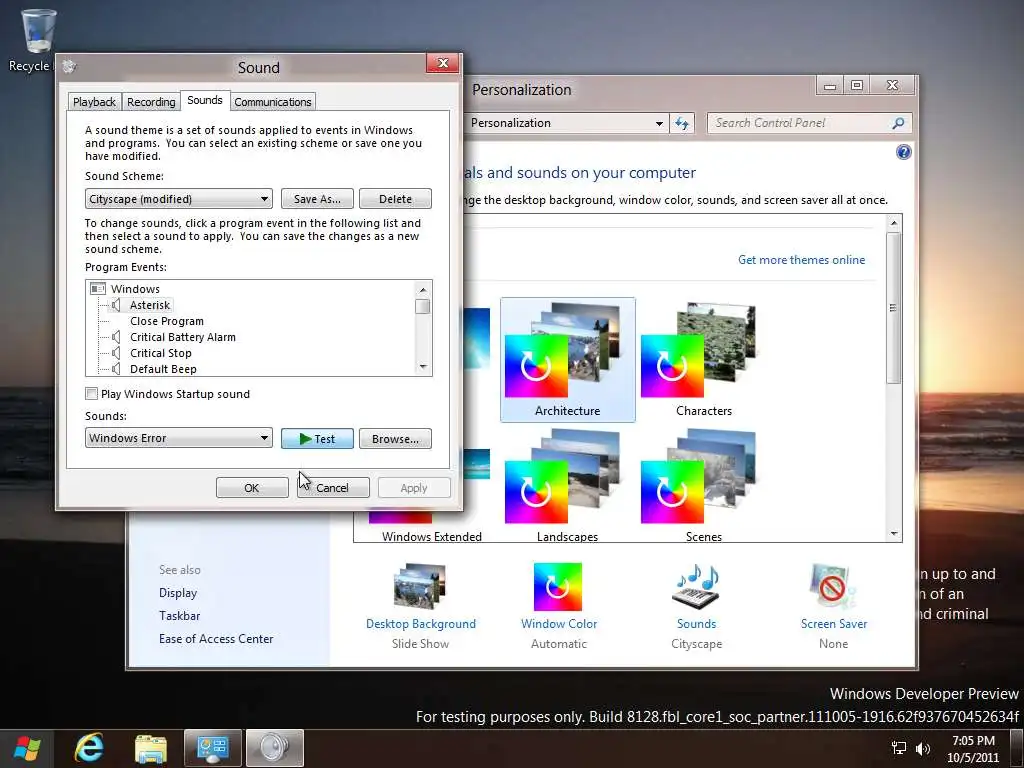The height and width of the screenshot is (768, 1024).
Task: Select the Default Beep event
Action: coord(163,368)
